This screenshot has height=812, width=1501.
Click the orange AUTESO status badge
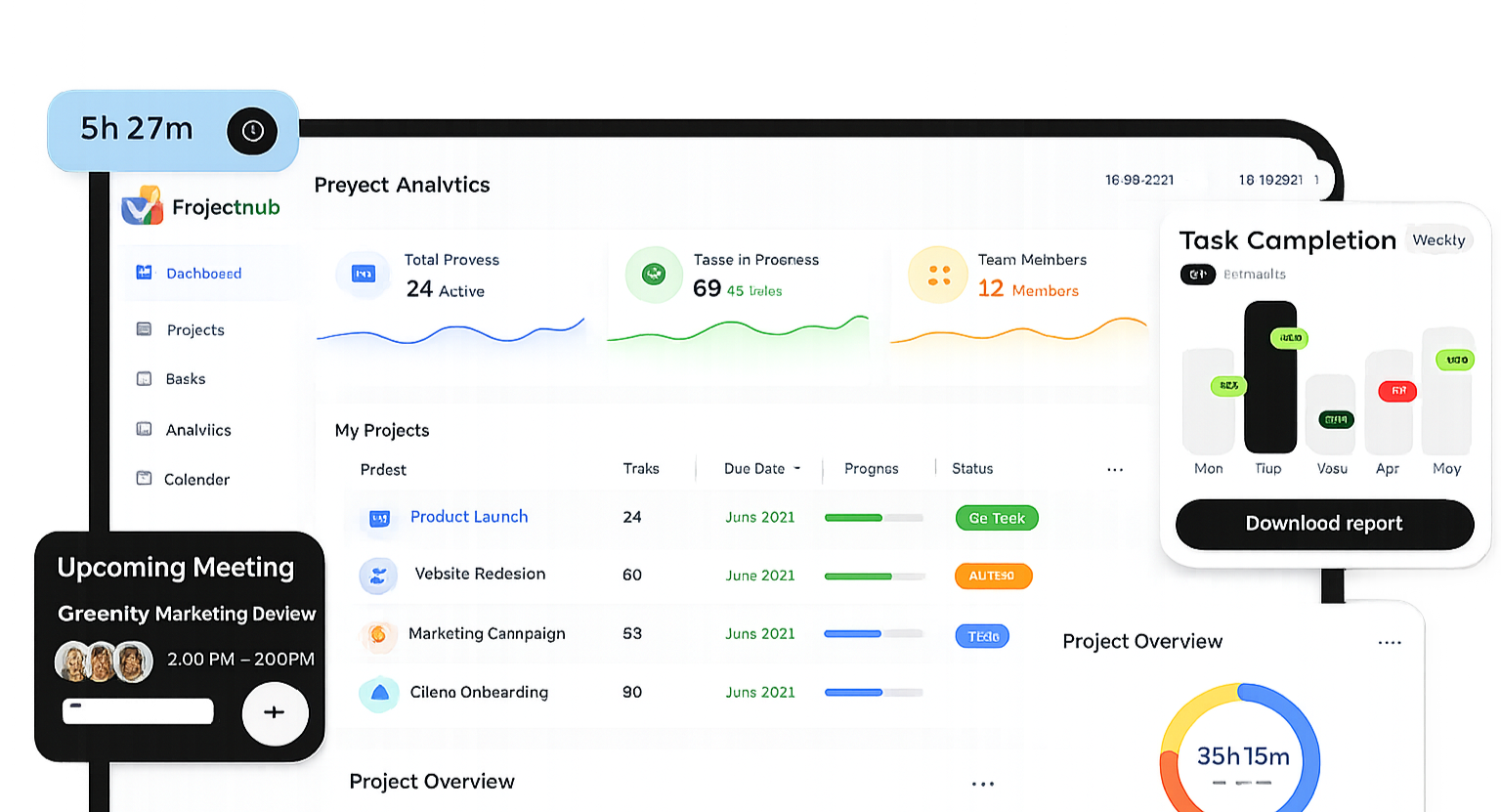pyautogui.click(x=993, y=576)
